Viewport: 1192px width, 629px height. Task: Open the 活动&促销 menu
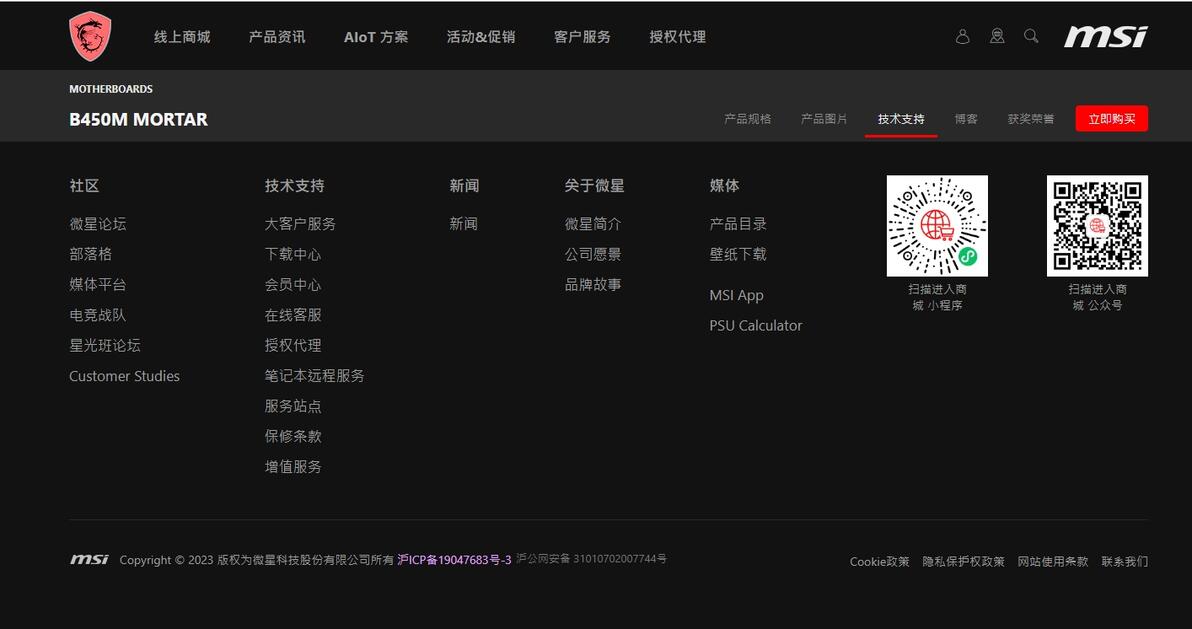coord(480,37)
